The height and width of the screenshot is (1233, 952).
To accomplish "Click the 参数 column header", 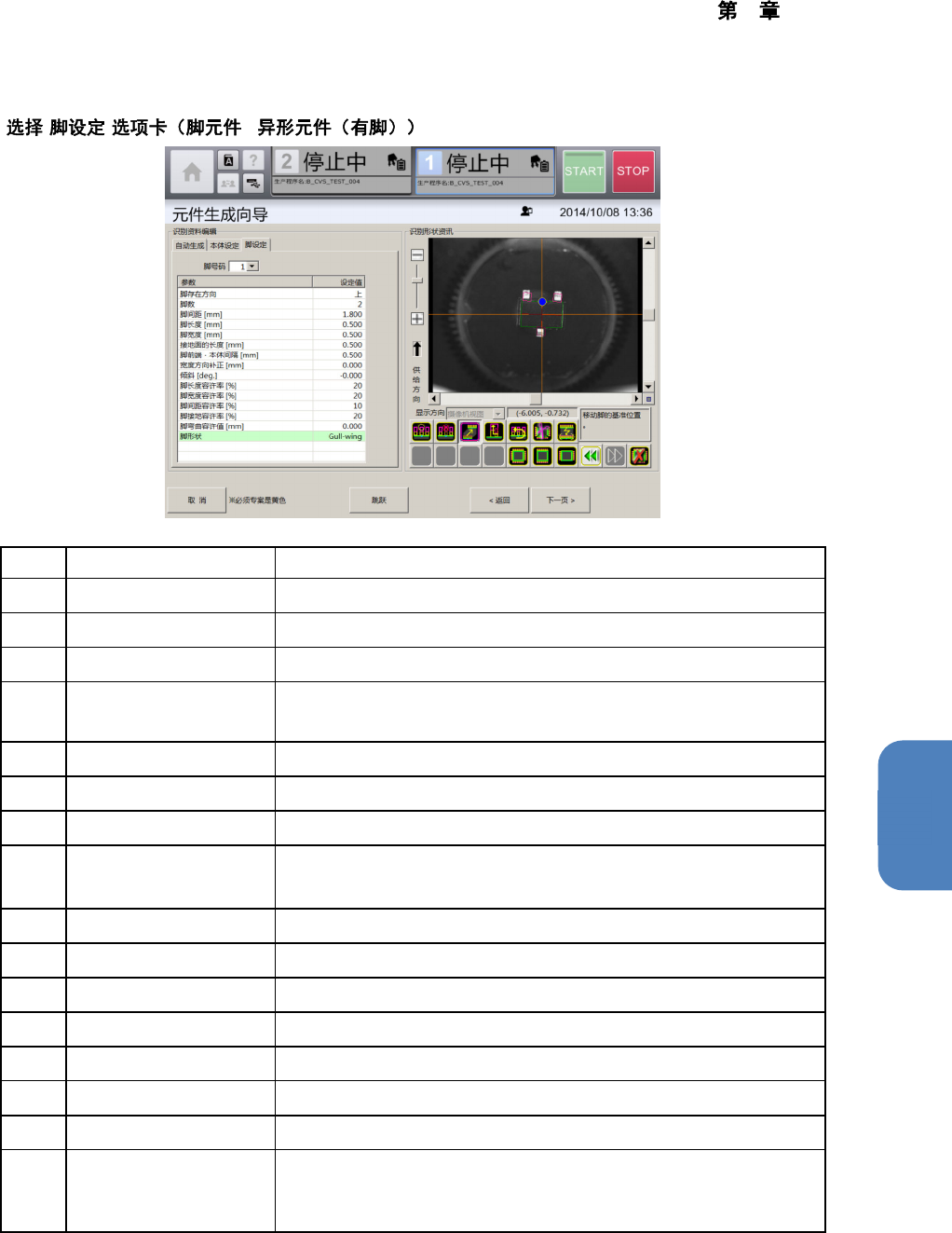I will coord(245,281).
